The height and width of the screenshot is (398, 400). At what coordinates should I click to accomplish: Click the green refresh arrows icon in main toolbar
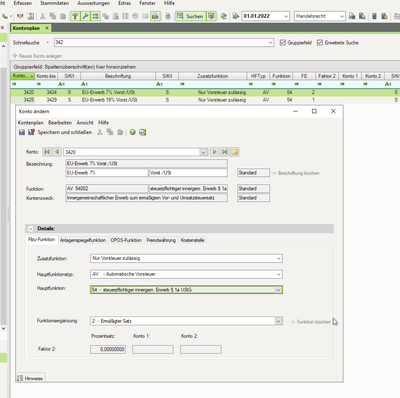click(x=224, y=16)
